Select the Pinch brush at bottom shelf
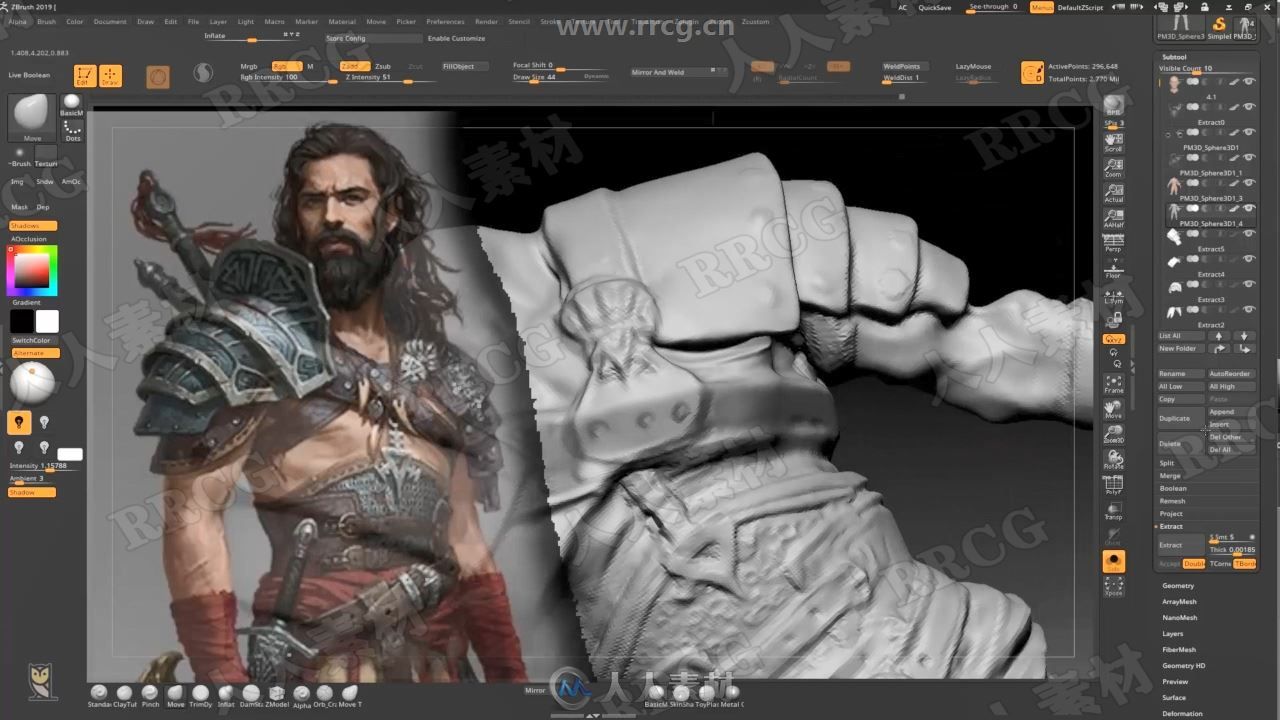This screenshot has height=720, width=1280. [150, 696]
